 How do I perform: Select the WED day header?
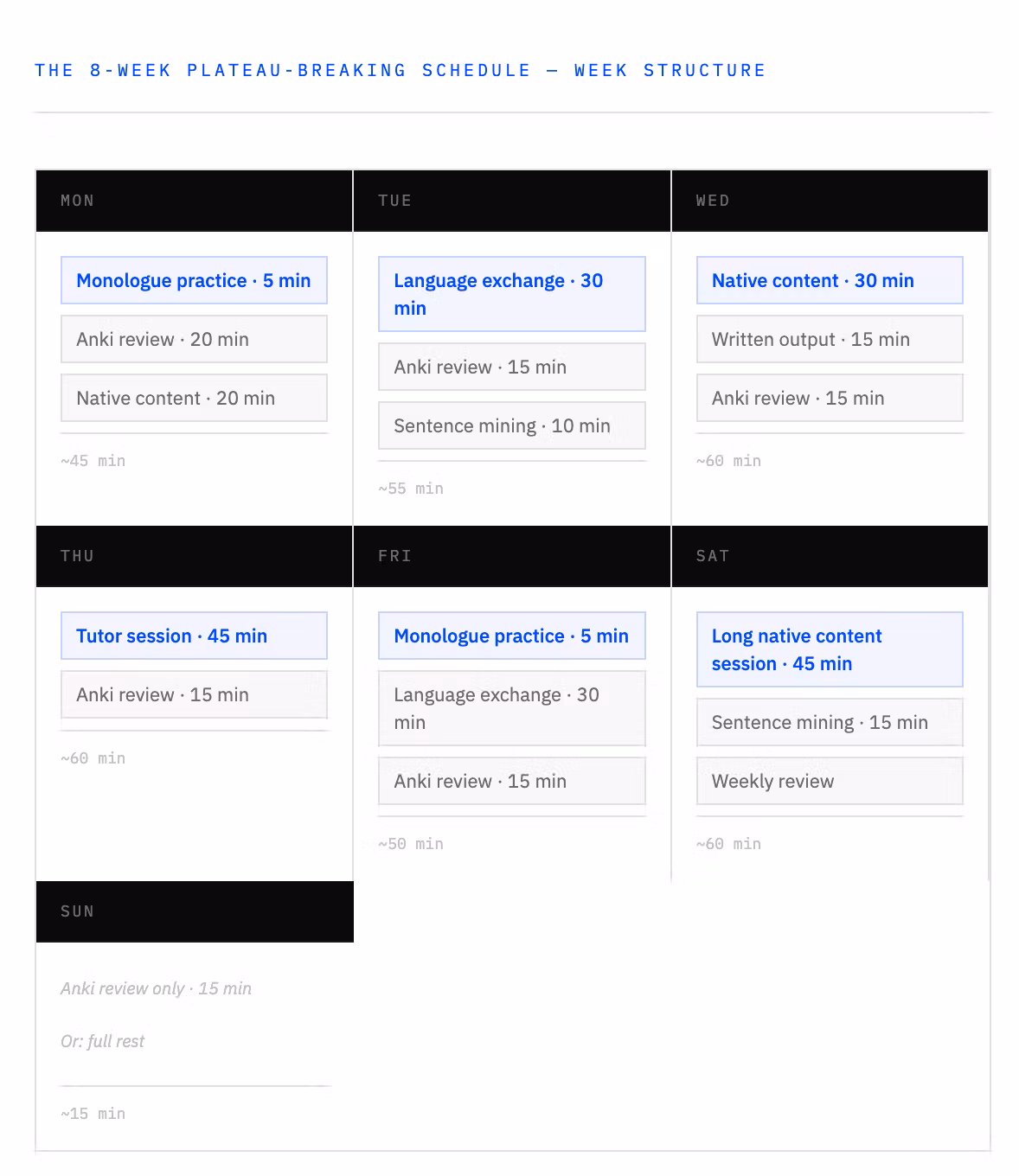pos(830,201)
